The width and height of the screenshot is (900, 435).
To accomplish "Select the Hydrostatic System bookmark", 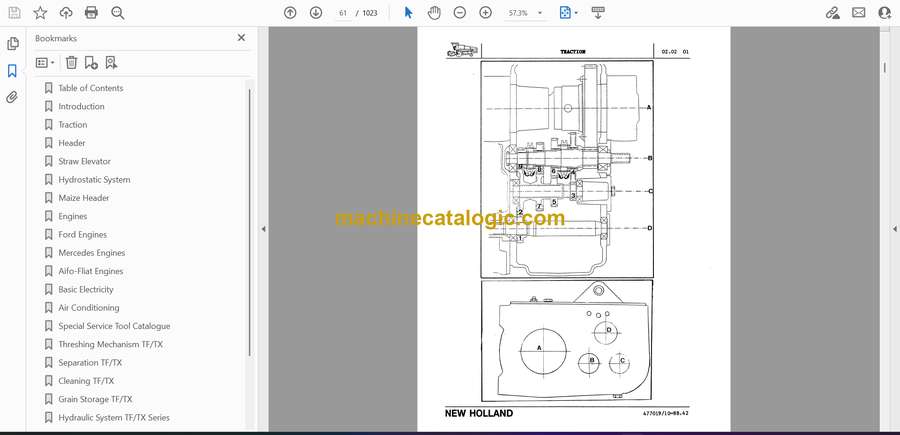I will coord(94,180).
